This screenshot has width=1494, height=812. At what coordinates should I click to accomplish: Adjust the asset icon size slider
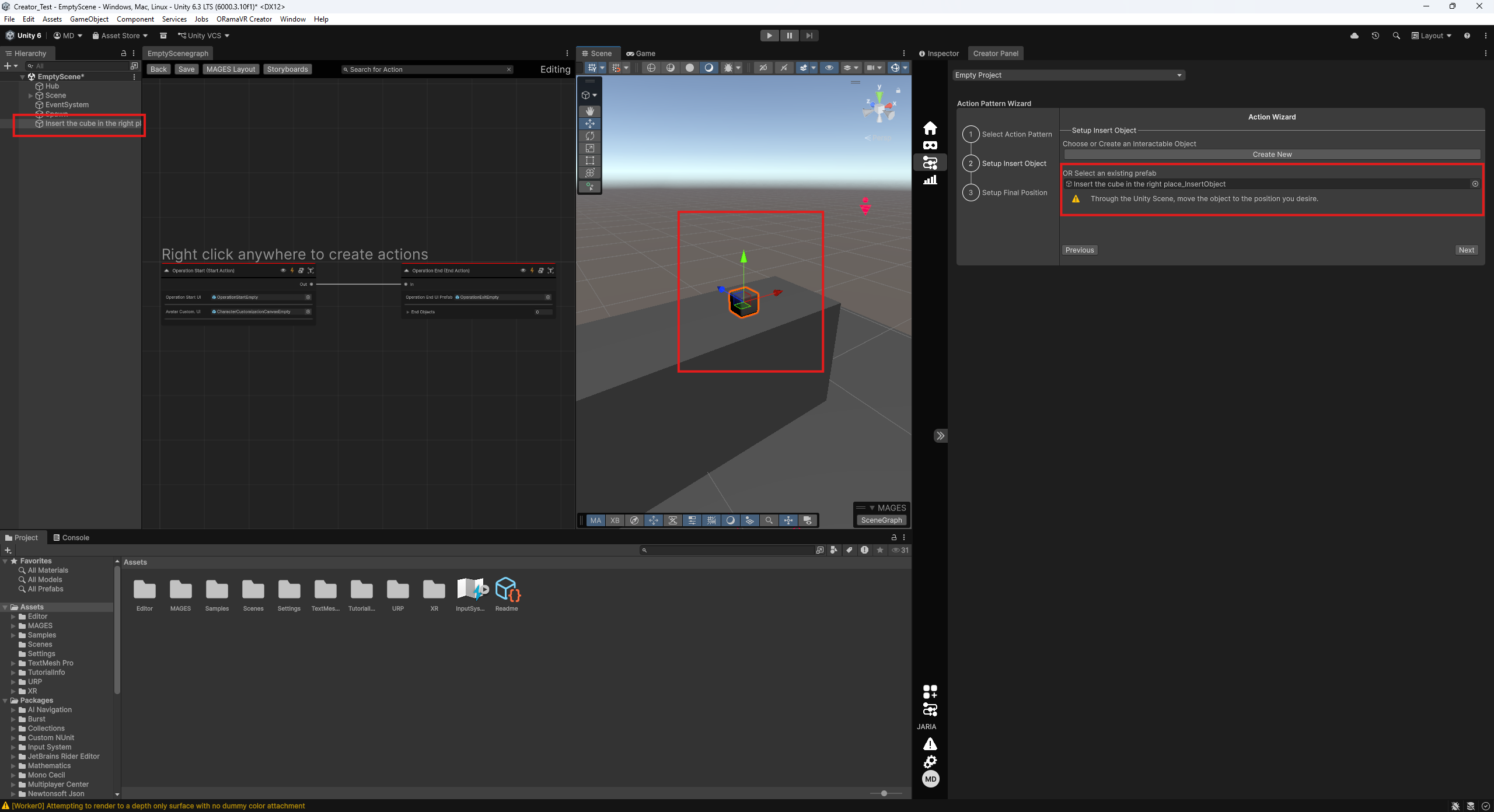(885, 793)
